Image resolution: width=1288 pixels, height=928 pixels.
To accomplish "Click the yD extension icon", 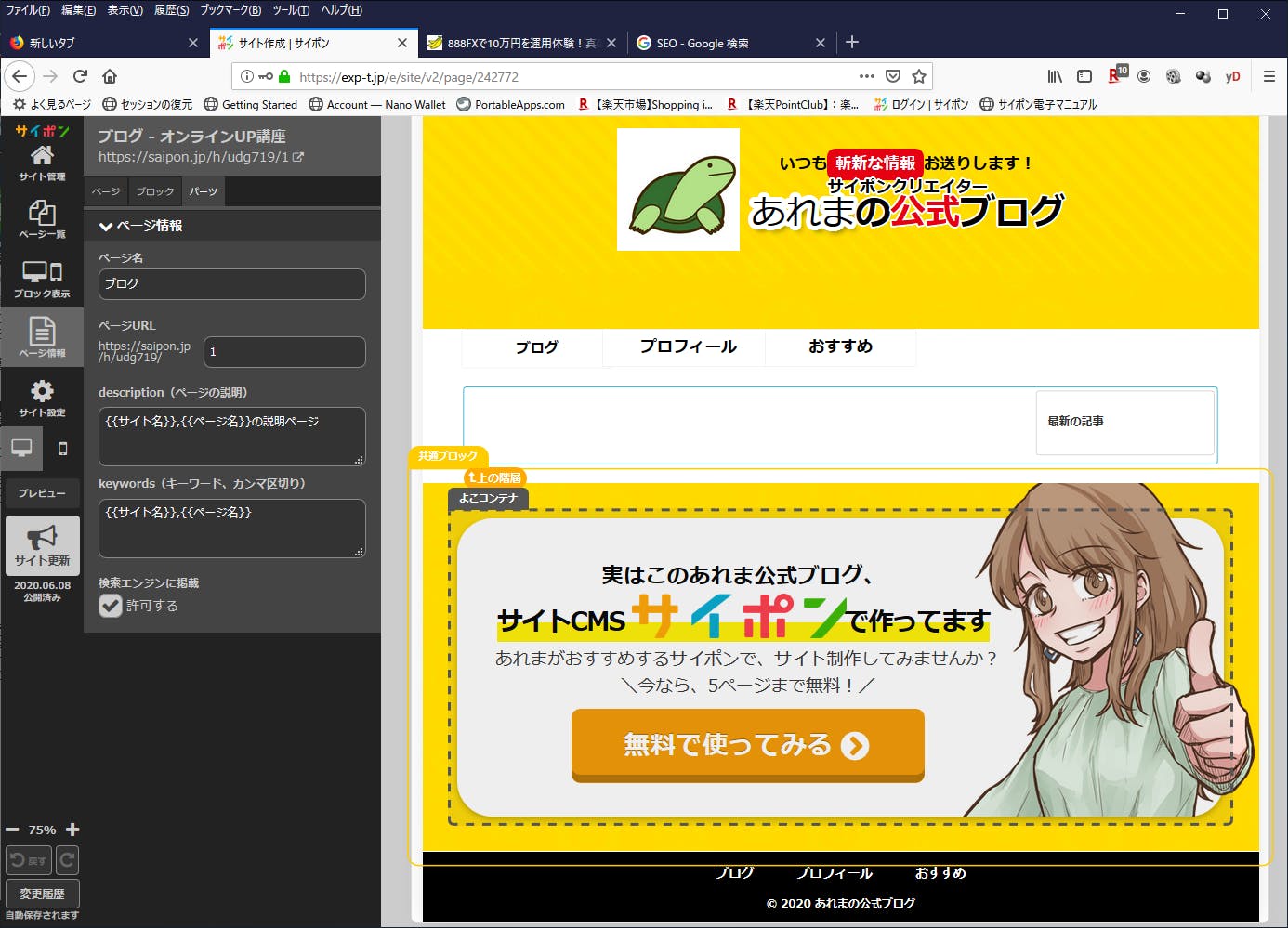I will [1232, 76].
